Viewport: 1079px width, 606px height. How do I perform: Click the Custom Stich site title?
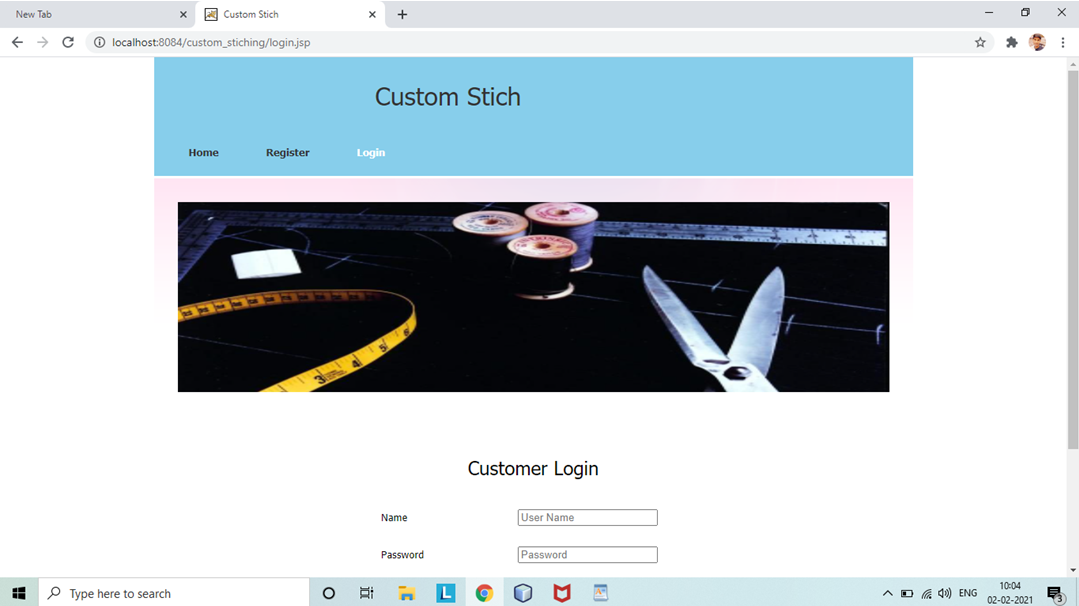tap(448, 97)
